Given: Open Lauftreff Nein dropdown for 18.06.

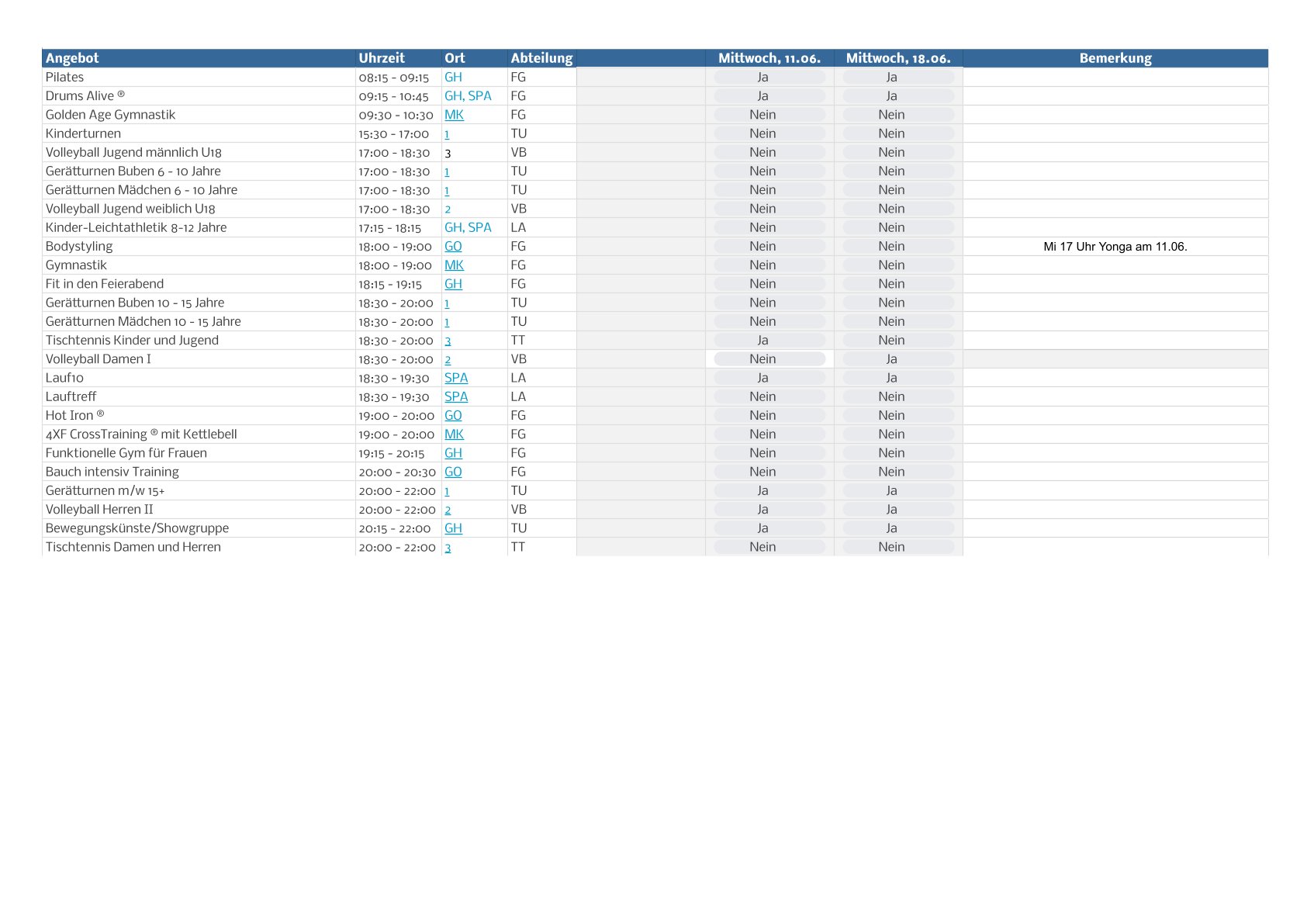Looking at the screenshot, I should click(x=898, y=396).
